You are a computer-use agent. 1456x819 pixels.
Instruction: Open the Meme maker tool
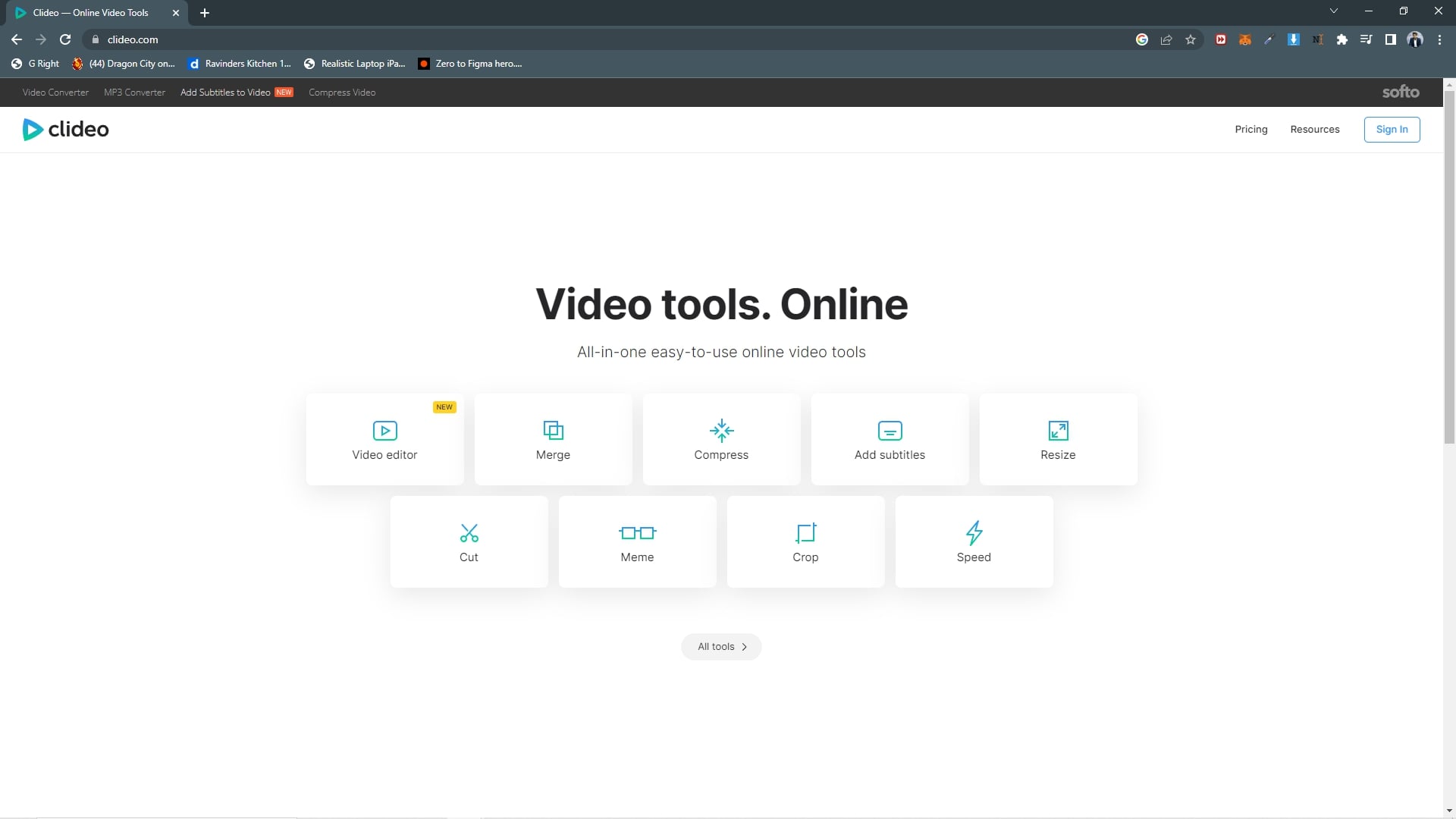click(637, 542)
